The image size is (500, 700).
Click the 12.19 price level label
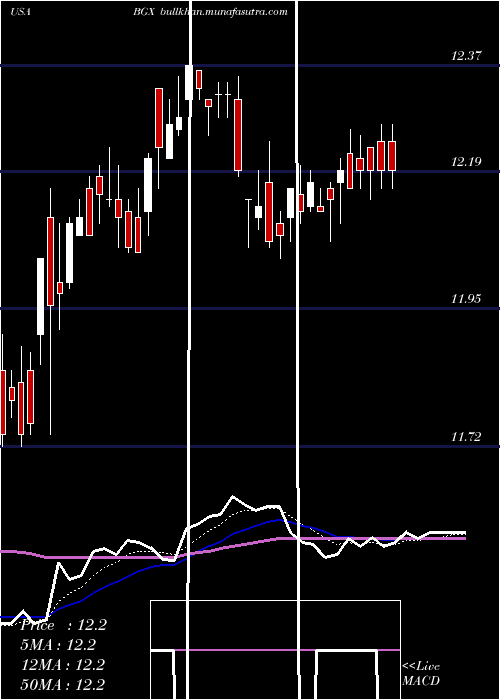[466, 162]
